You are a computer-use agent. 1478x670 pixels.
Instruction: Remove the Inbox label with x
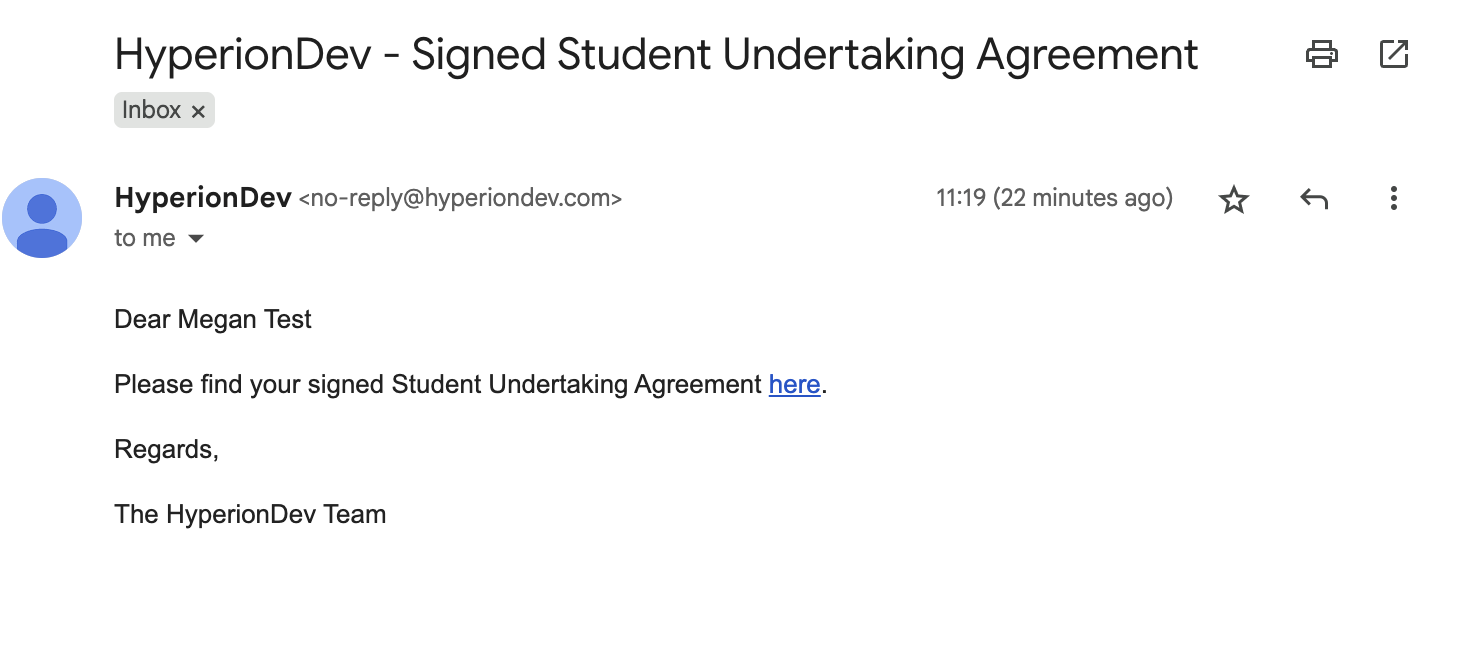tap(198, 111)
